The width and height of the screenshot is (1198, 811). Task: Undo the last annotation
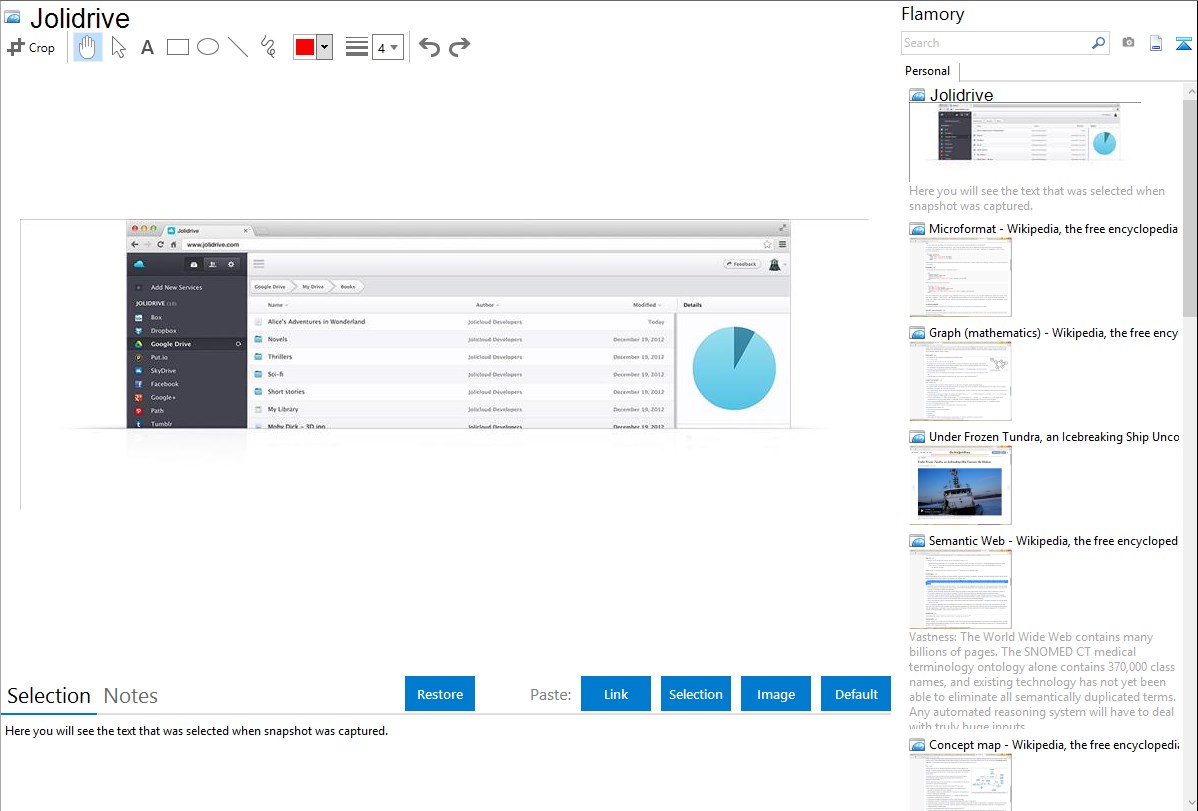point(429,47)
